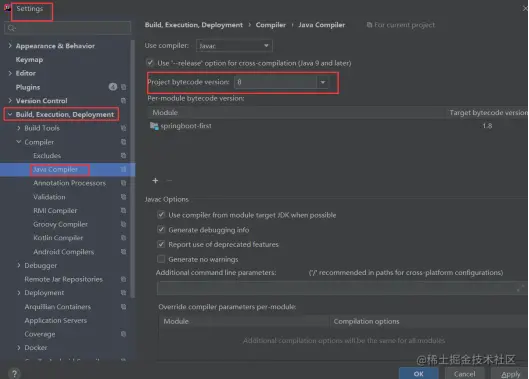Click the project icon beside Arquillian Containers
The image size is (529, 379).
coord(123,307)
